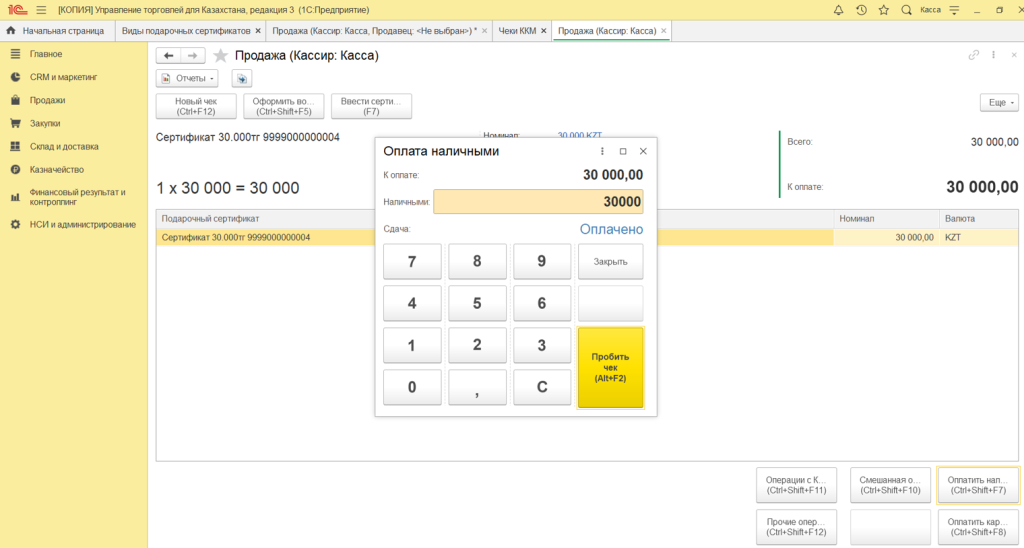This screenshot has width=1024, height=548.
Task: Open Главное section in sidebar
Action: point(46,54)
